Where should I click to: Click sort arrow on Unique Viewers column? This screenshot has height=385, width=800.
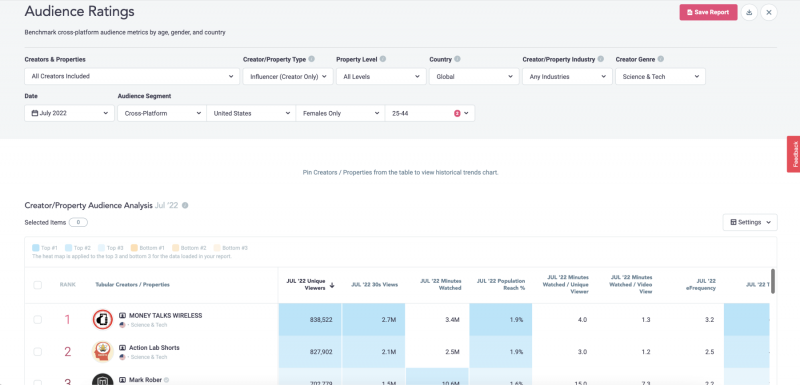(x=332, y=285)
